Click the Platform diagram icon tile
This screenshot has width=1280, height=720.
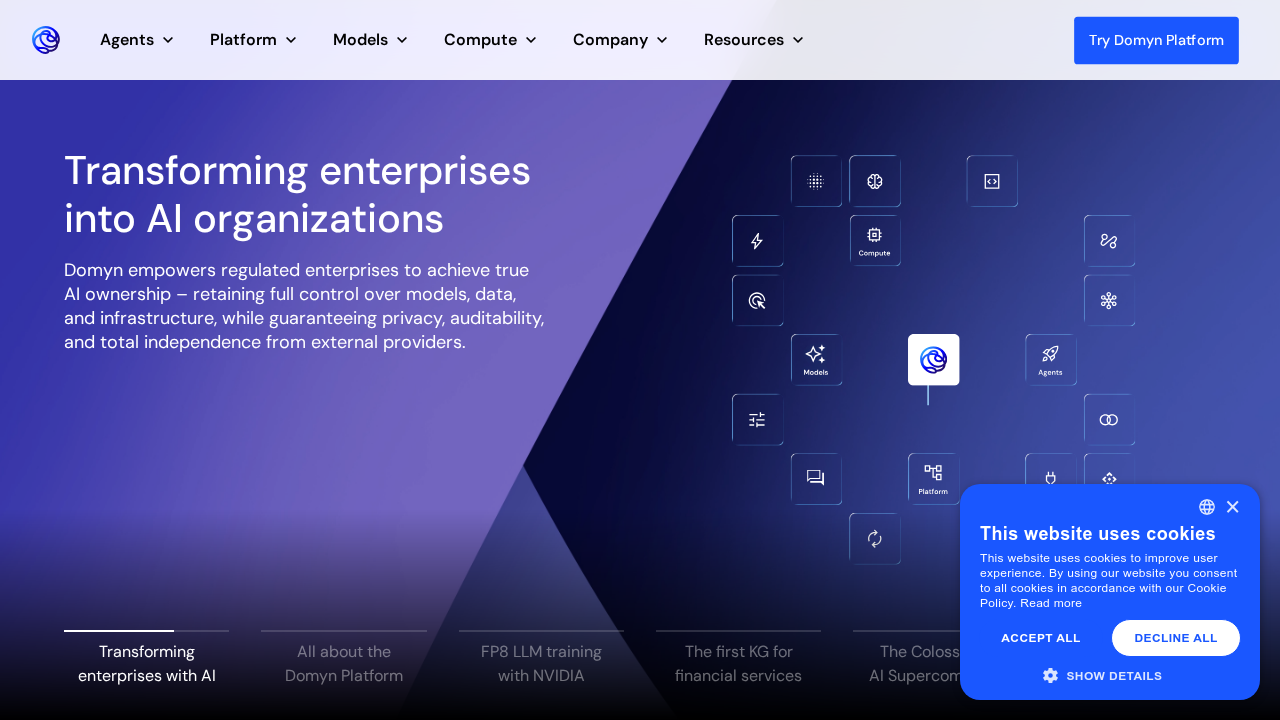933,478
